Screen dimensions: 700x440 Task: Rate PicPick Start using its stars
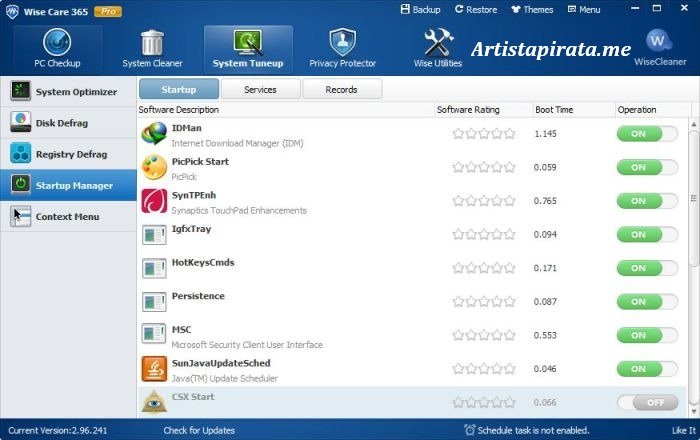(483, 167)
